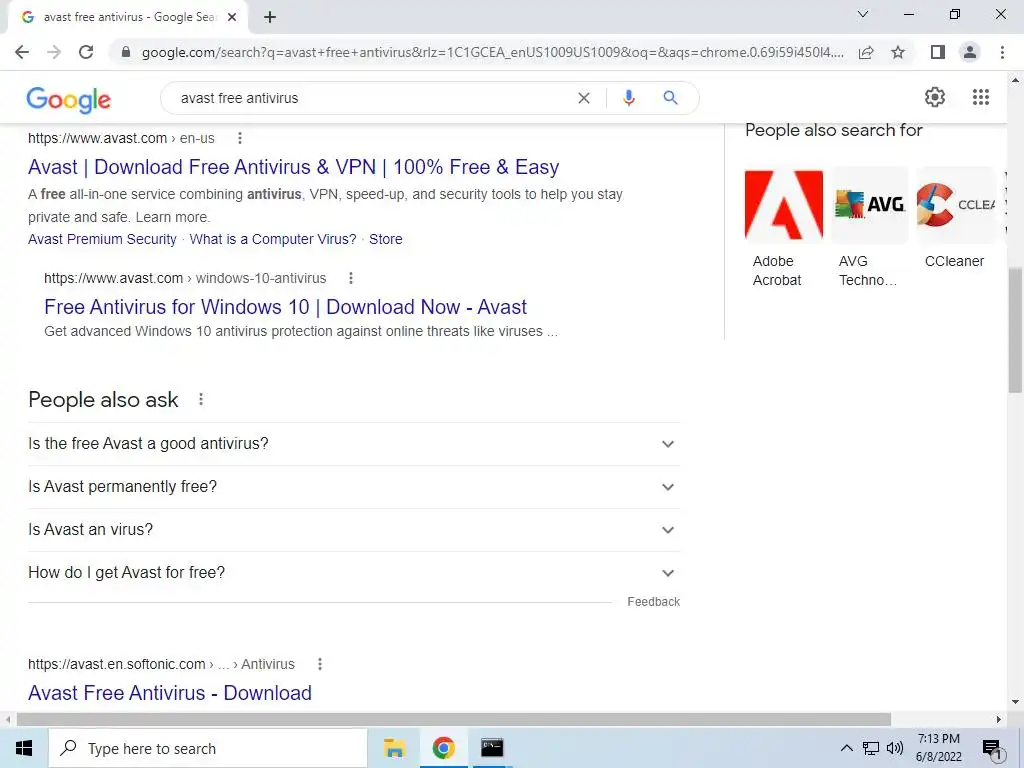1024x768 pixels.
Task: Click the browser forward arrow
Action: [x=54, y=52]
